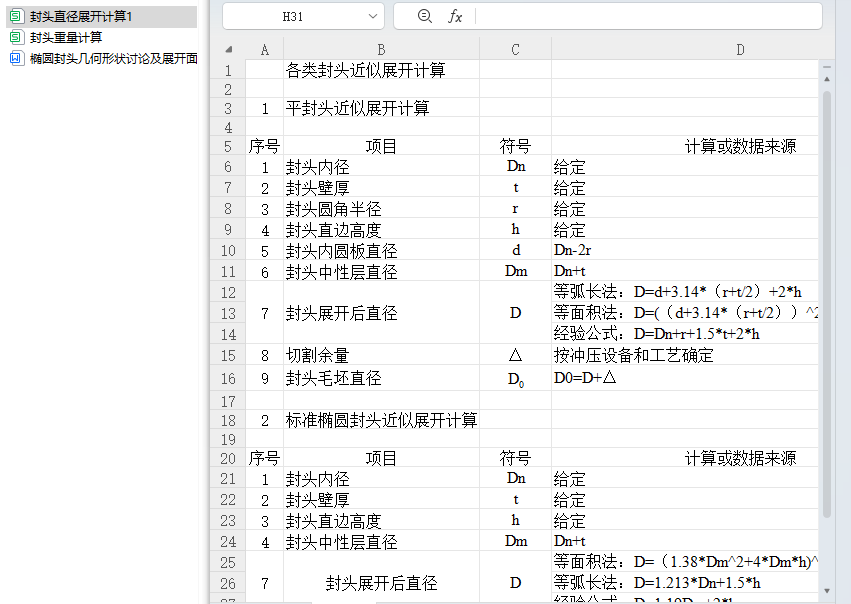
Task: Click triangle symbol cell in row 15
Action: point(516,355)
